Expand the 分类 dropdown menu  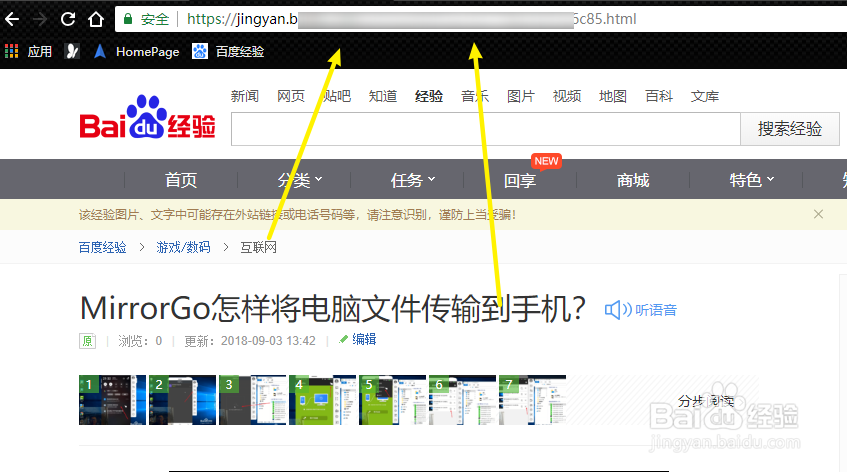(x=300, y=180)
